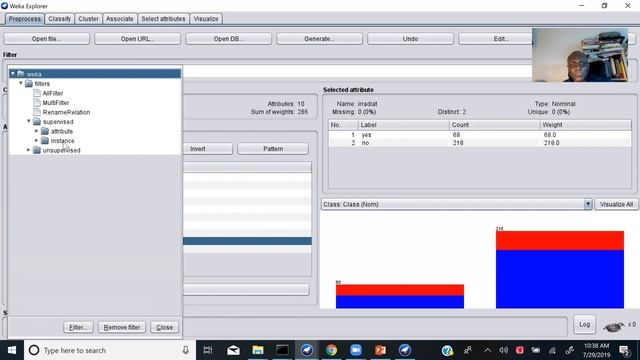
Task: Switch to the Preprocess tab
Action: [x=24, y=19]
